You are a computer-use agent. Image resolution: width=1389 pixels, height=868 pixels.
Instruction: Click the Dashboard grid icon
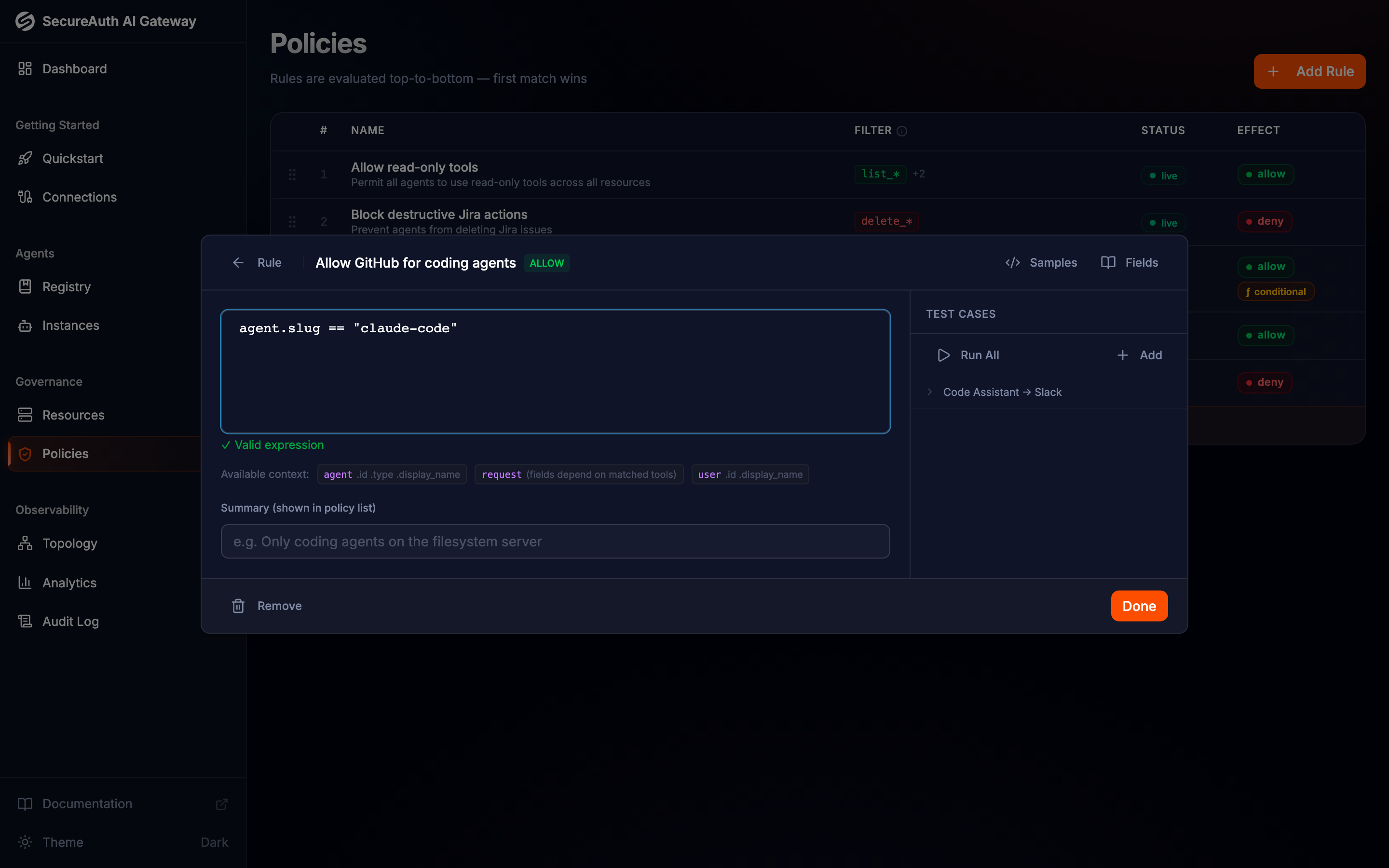25,69
